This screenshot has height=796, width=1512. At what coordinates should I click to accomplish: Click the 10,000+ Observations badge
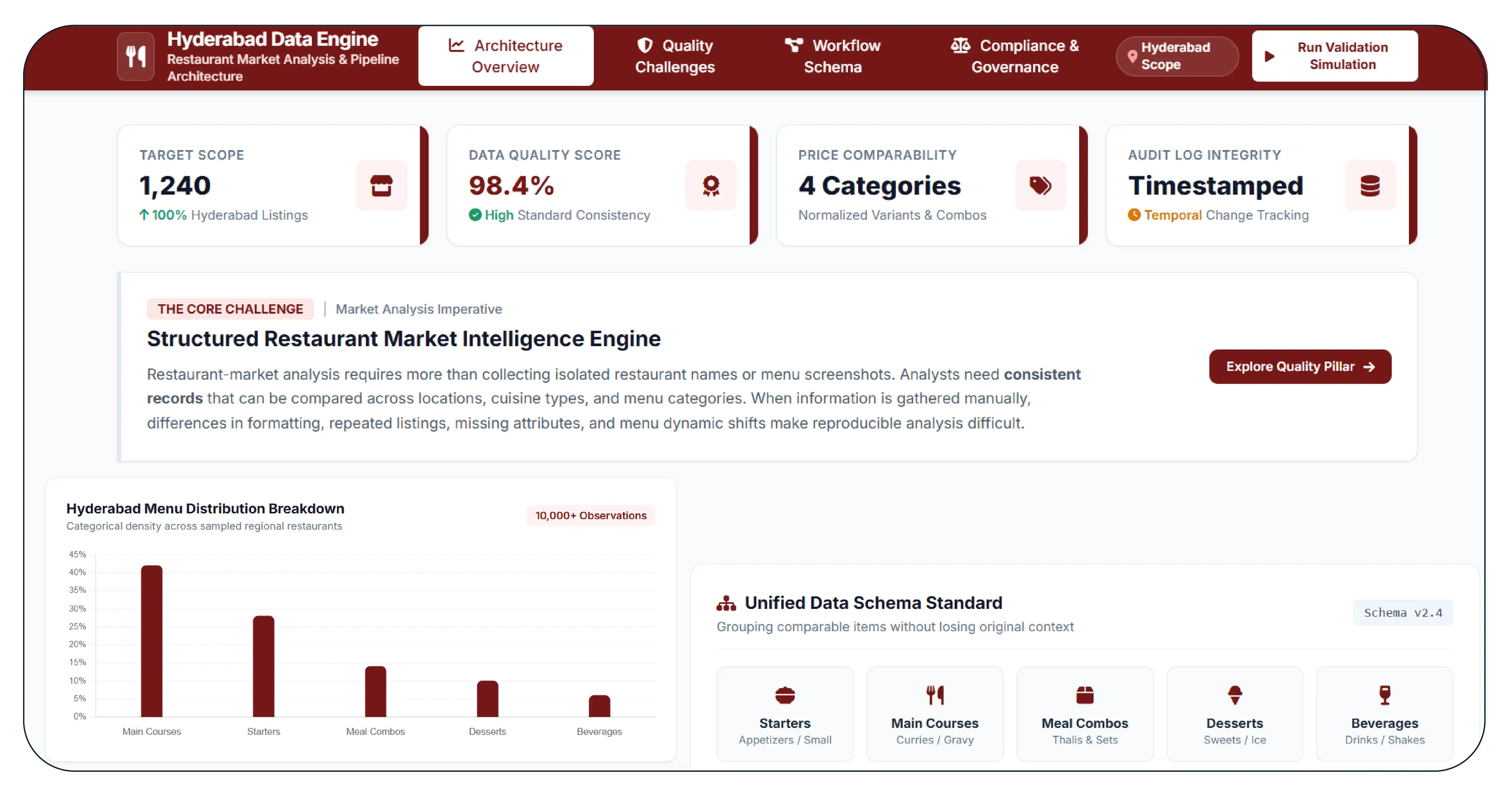[x=591, y=516]
